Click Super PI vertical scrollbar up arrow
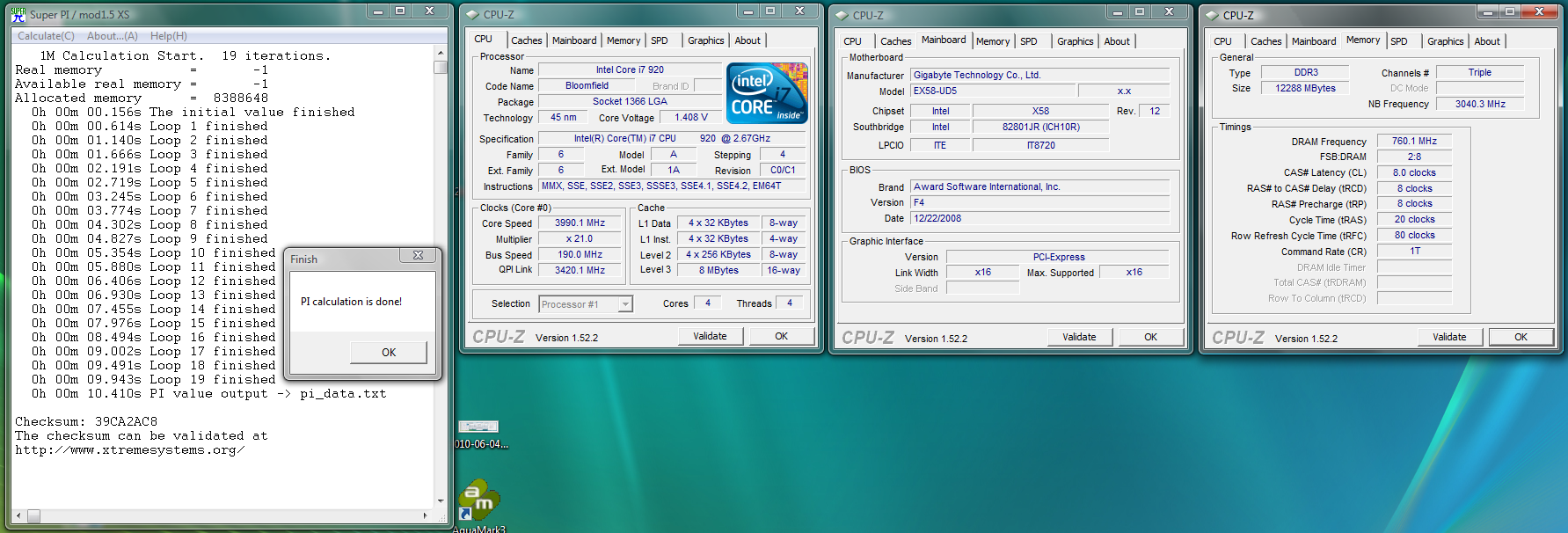This screenshot has height=533, width=1568. (x=441, y=53)
